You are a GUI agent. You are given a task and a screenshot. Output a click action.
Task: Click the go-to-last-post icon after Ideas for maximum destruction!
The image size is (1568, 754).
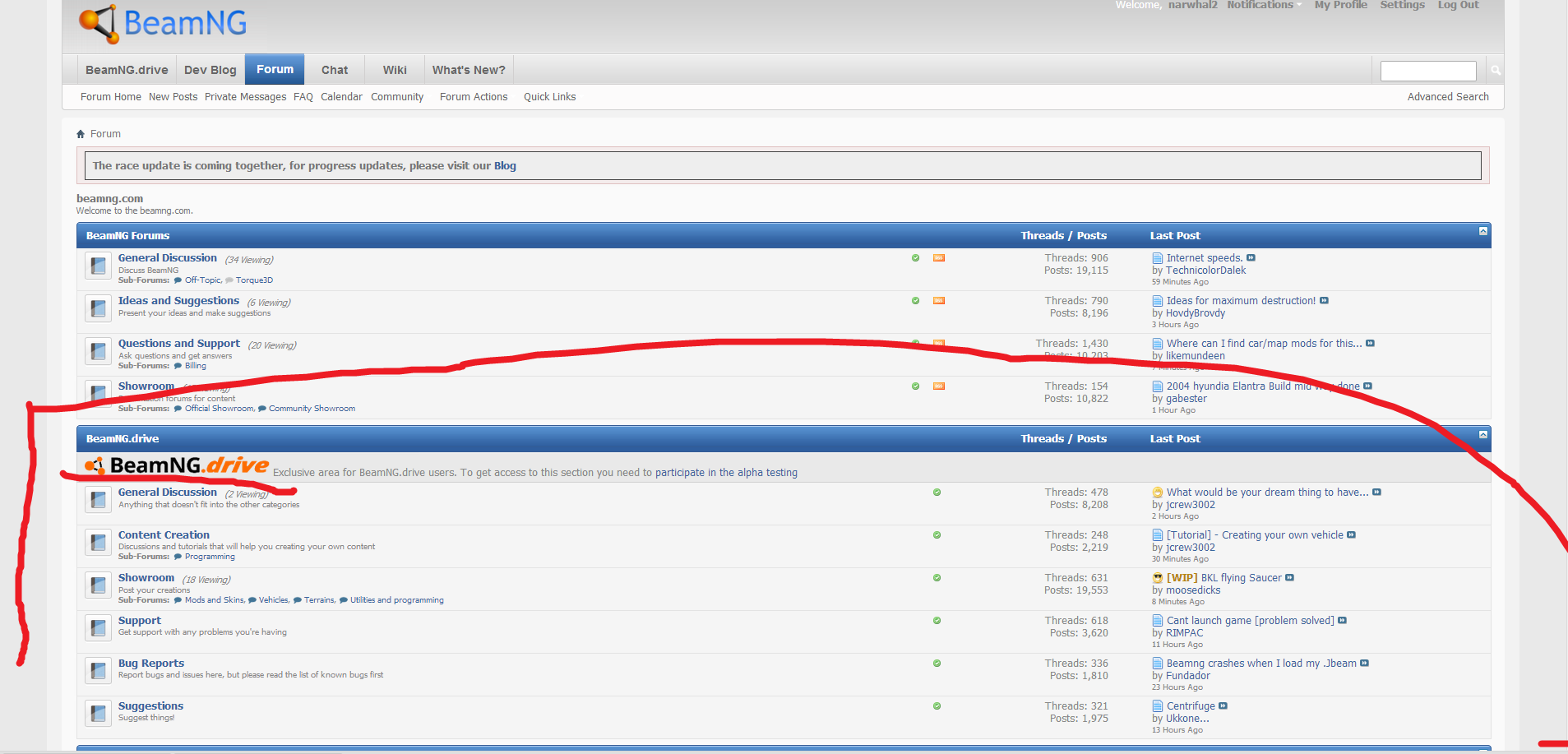(1324, 301)
